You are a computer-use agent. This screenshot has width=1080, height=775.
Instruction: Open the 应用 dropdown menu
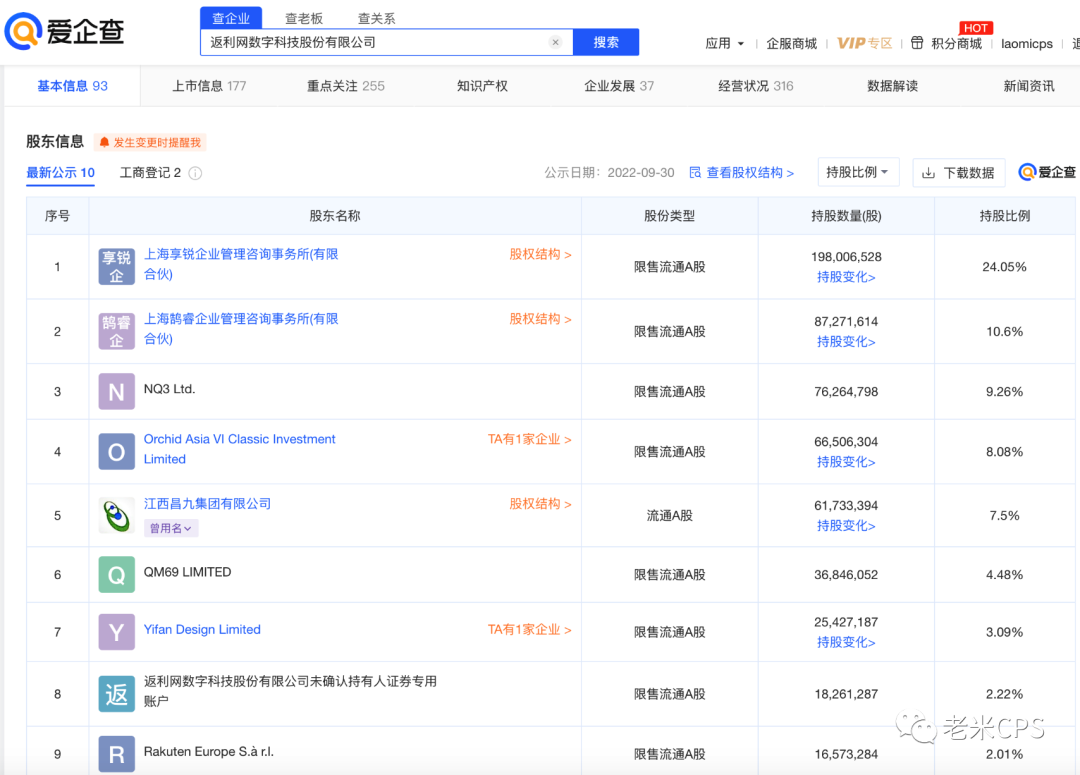[724, 43]
